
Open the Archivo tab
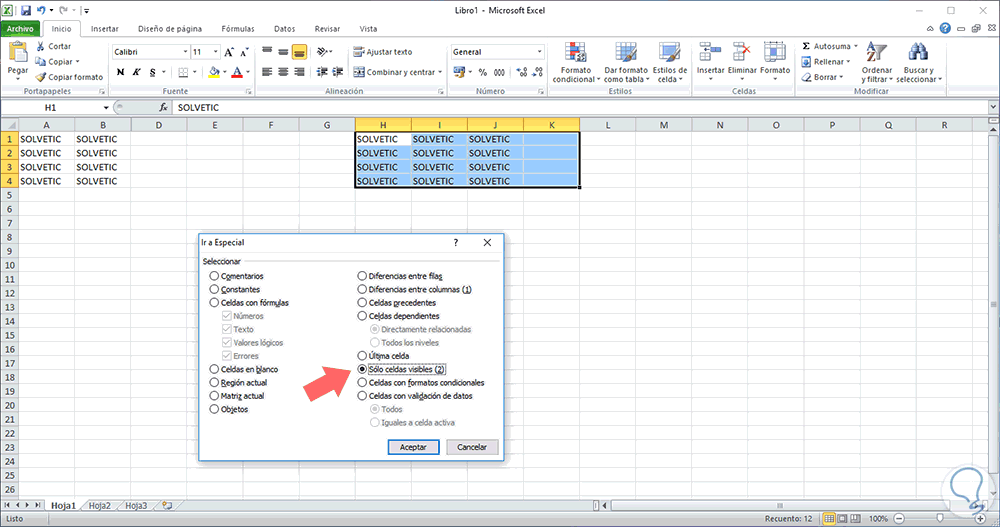coord(20,29)
